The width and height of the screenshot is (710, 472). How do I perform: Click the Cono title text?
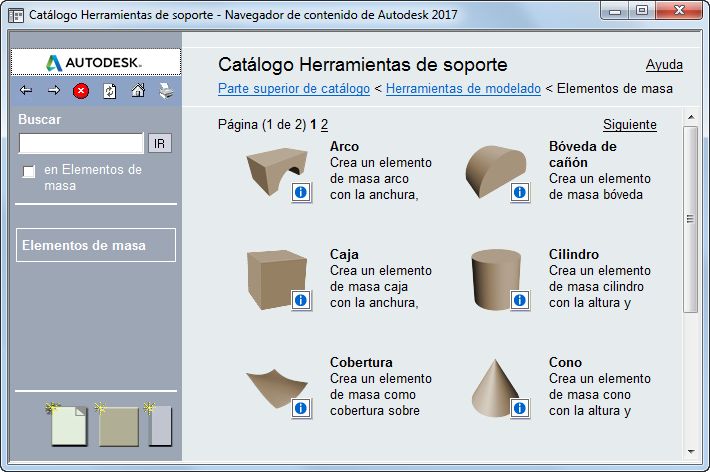coord(565,362)
